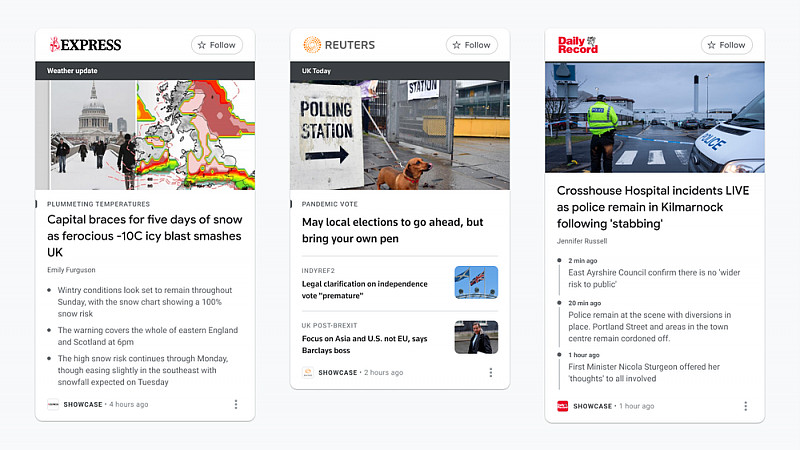The image size is (800, 450).
Task: Open the three-dot menu on Express card
Action: coord(236,405)
